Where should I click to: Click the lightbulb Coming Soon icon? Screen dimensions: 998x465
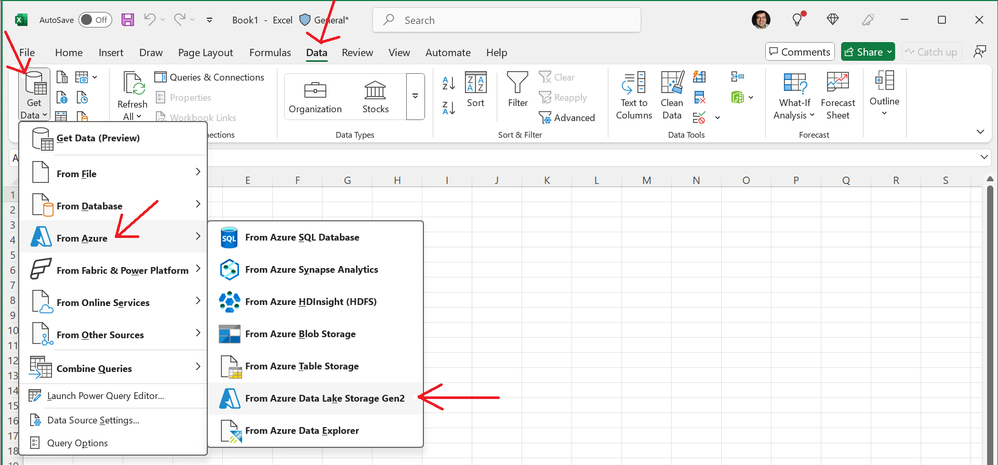[798, 20]
